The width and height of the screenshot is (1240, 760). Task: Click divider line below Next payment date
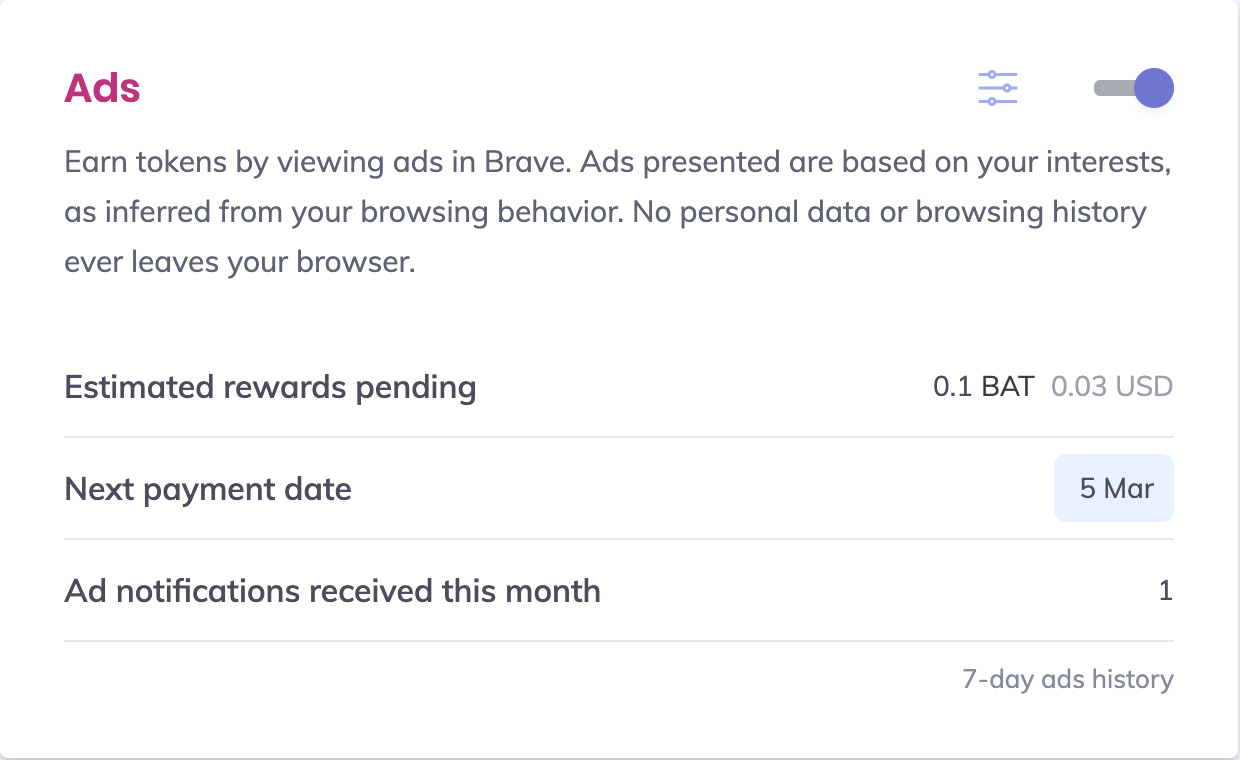point(618,539)
